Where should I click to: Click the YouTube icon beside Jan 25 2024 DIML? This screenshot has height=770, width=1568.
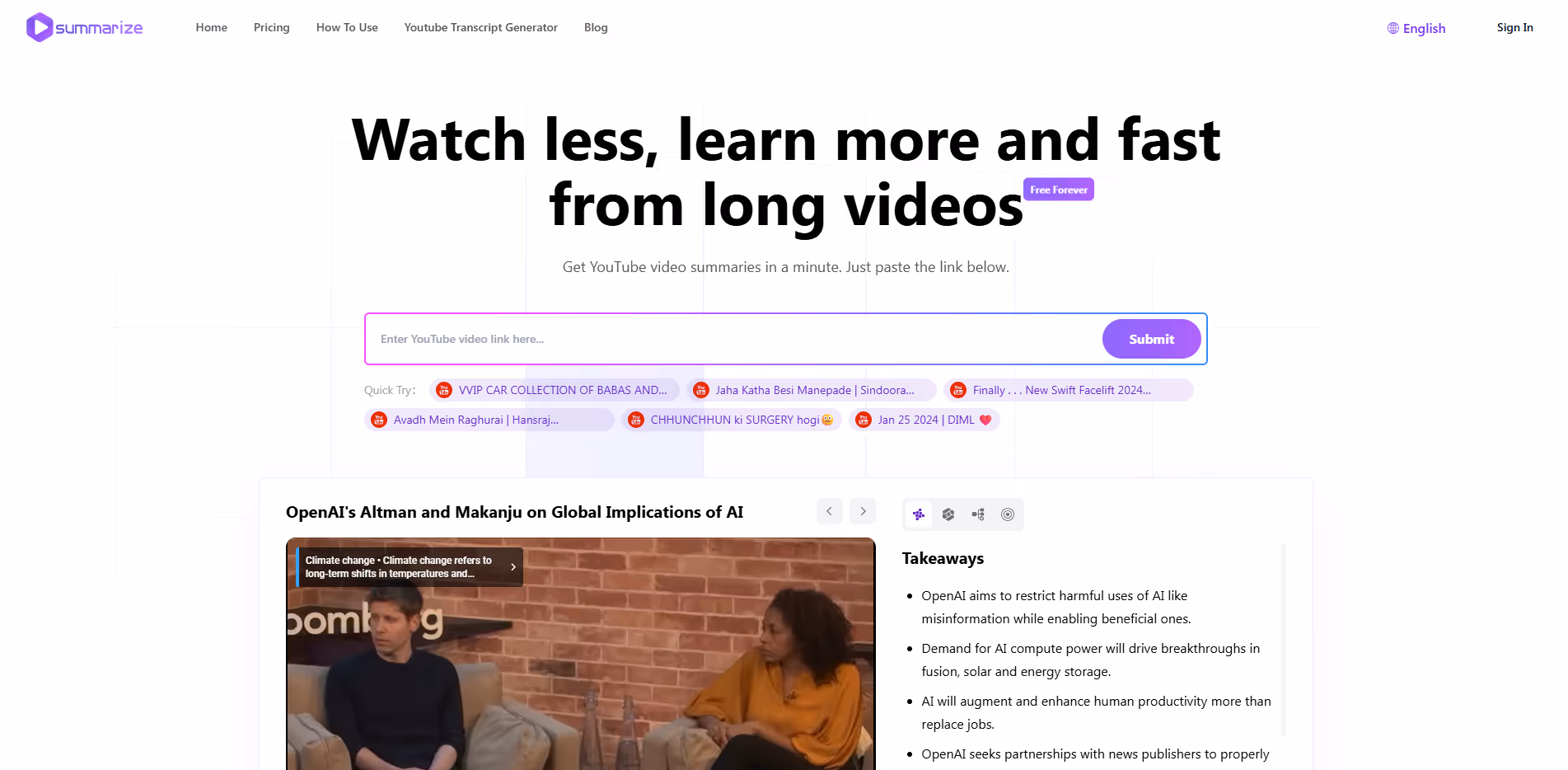863,420
